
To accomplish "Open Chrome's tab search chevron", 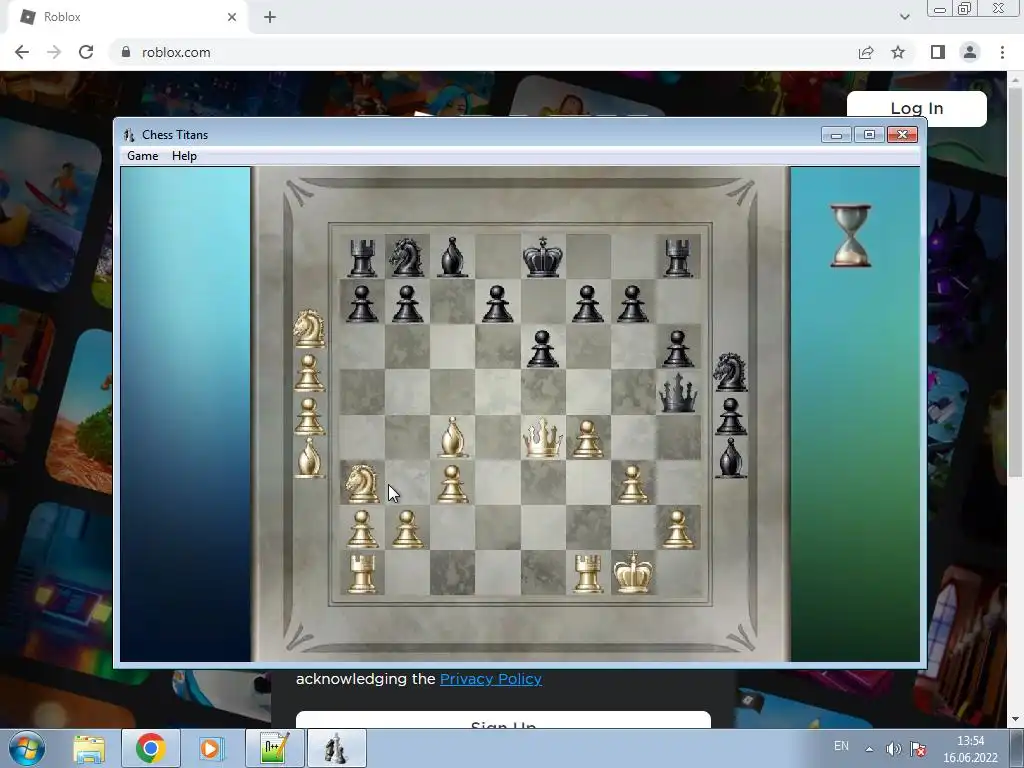I will 904,17.
